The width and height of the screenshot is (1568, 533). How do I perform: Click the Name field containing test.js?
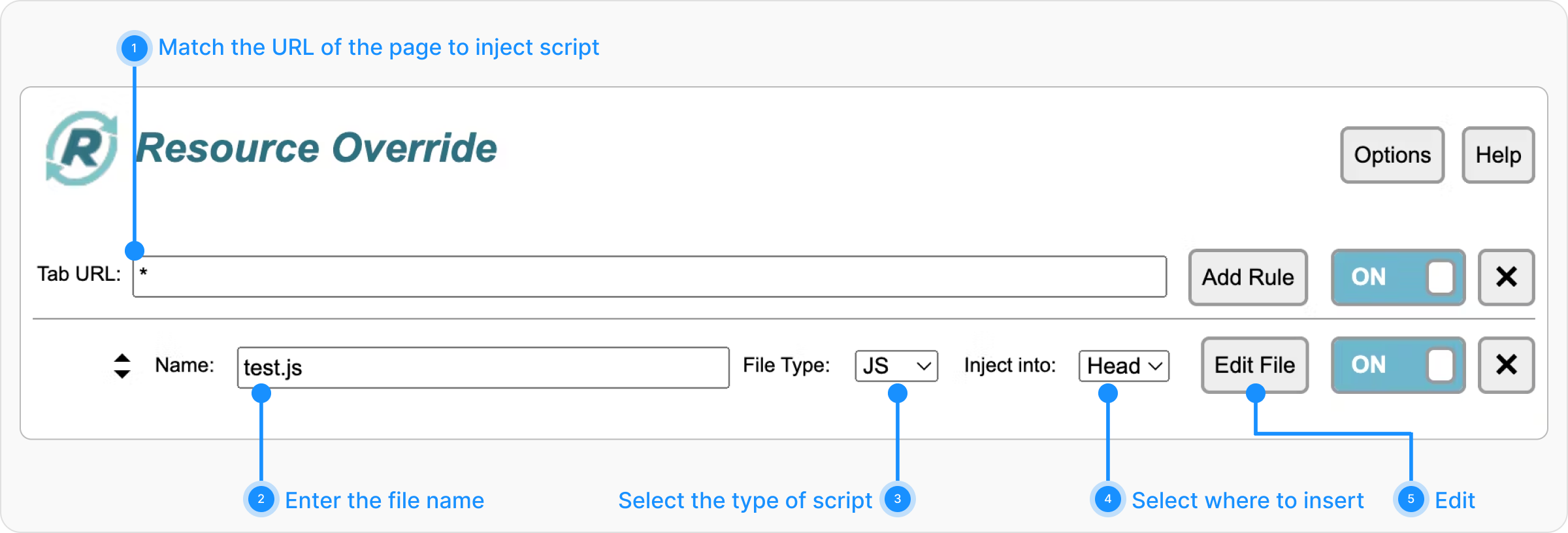483,367
